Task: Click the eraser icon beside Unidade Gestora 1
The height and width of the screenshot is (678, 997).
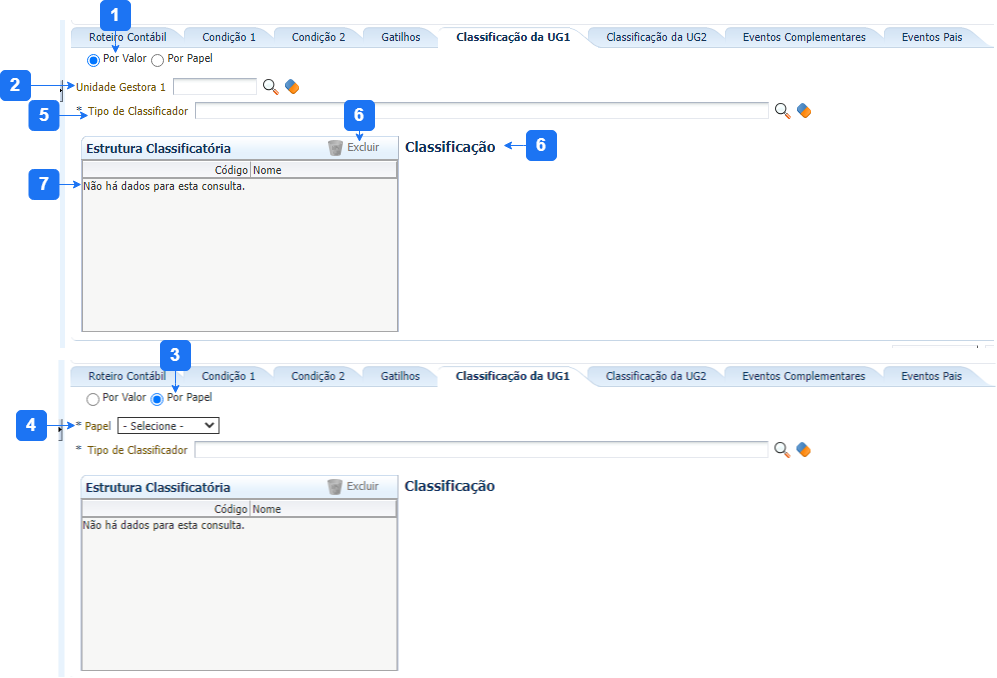Action: 292,87
